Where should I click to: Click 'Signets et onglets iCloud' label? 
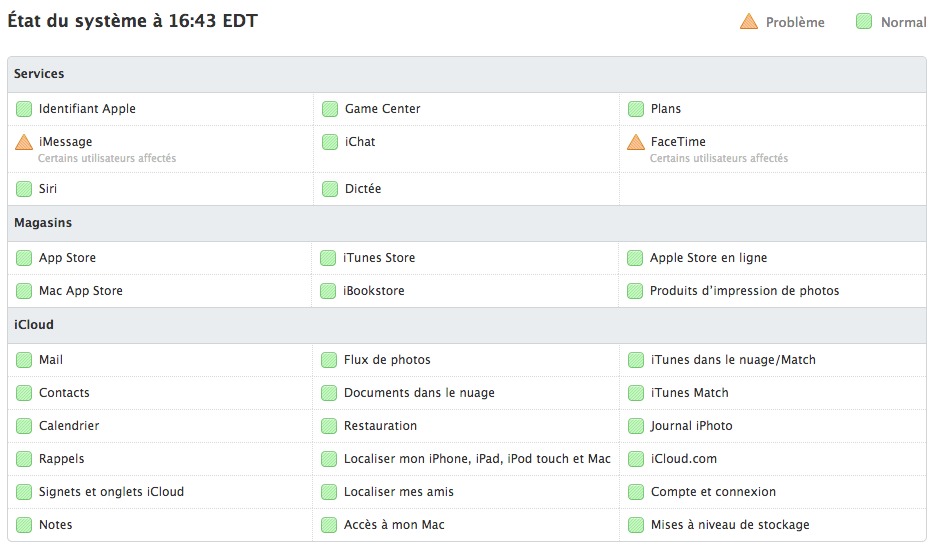click(111, 492)
